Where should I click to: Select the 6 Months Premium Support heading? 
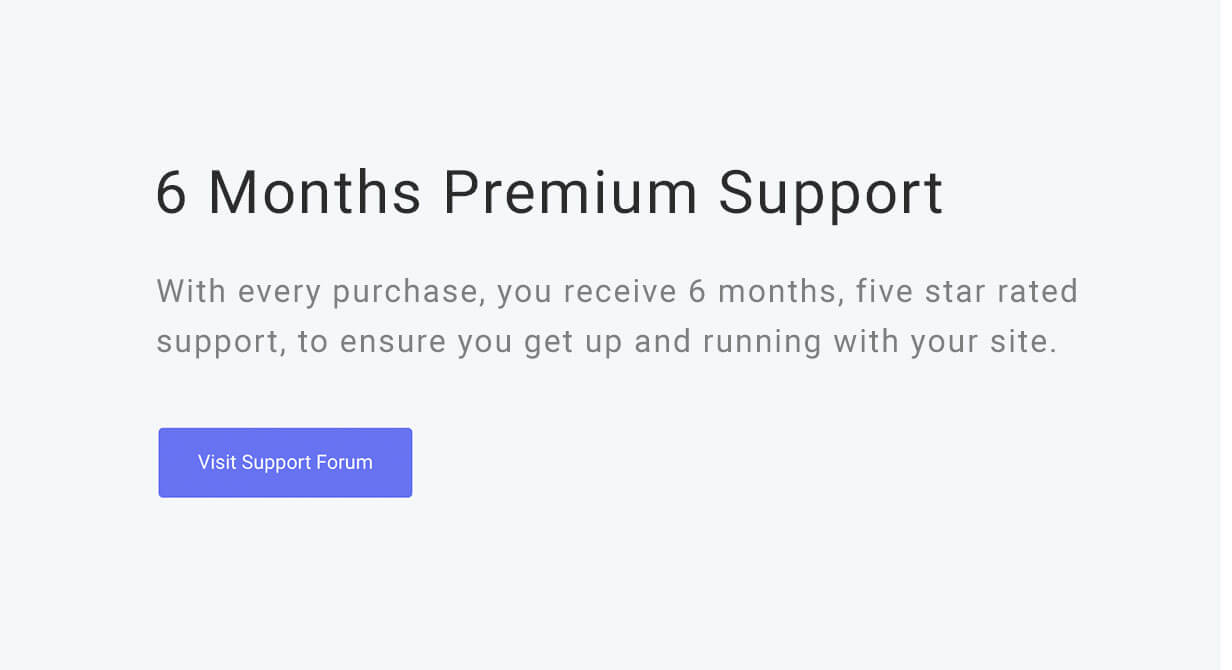pyautogui.click(x=550, y=193)
